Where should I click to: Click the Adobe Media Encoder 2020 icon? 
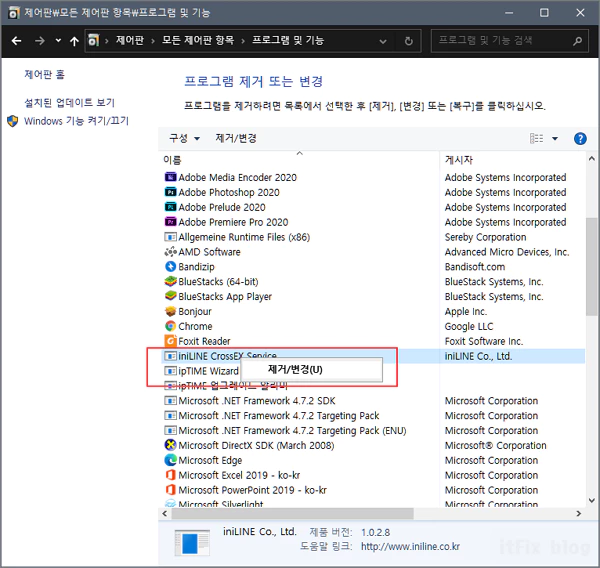(x=170, y=177)
